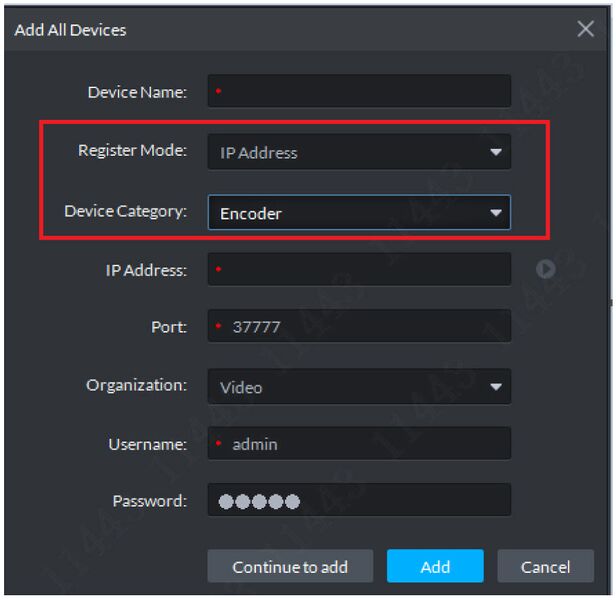616x600 pixels.
Task: Click the blue Add button
Action: 435,567
